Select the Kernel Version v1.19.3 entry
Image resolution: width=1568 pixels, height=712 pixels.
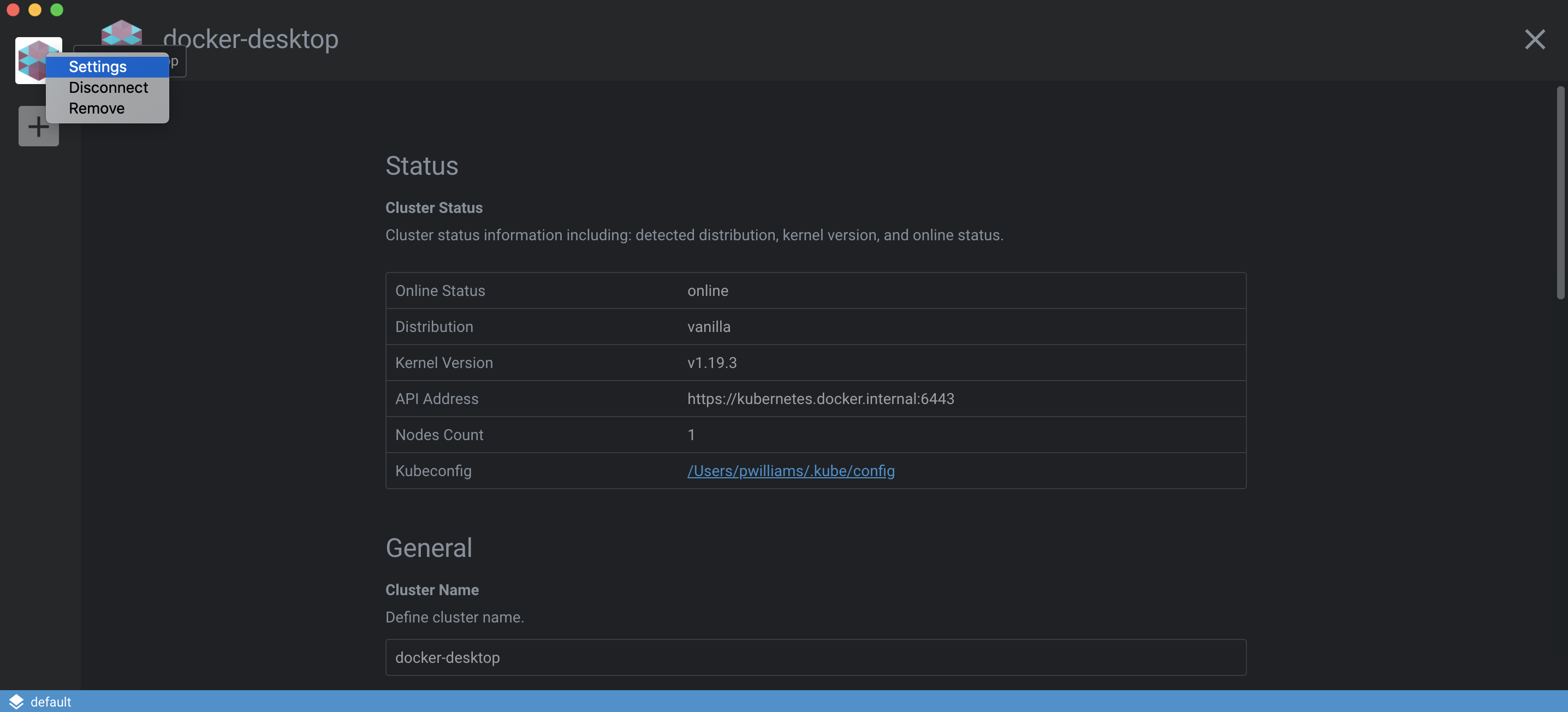pyautogui.click(x=711, y=363)
